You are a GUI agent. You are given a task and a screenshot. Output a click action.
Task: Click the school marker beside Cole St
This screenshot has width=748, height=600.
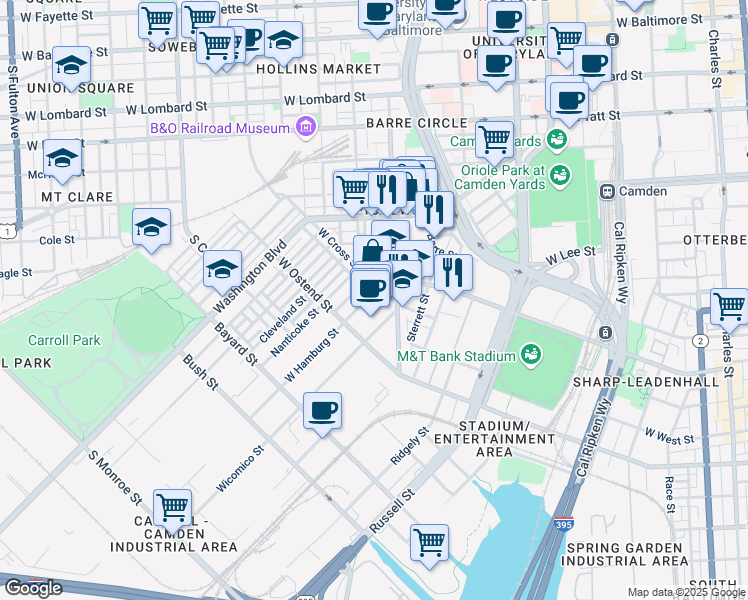point(152,228)
